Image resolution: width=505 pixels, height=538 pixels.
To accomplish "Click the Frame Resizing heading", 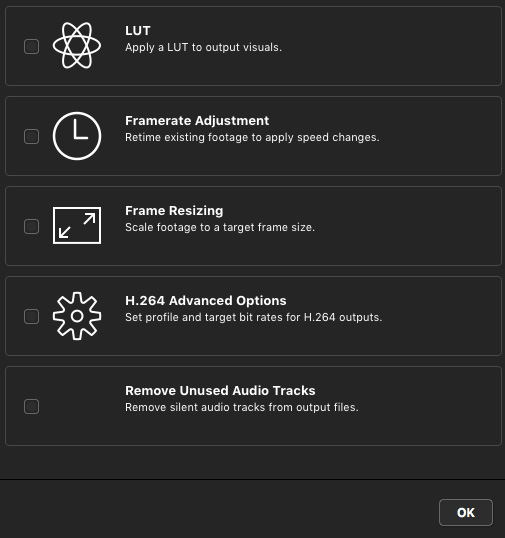I will click(x=174, y=211).
